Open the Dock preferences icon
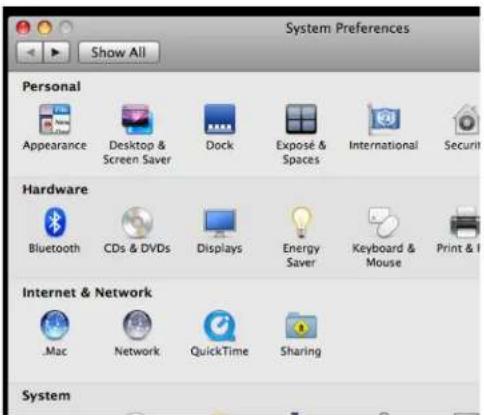 coord(219,119)
